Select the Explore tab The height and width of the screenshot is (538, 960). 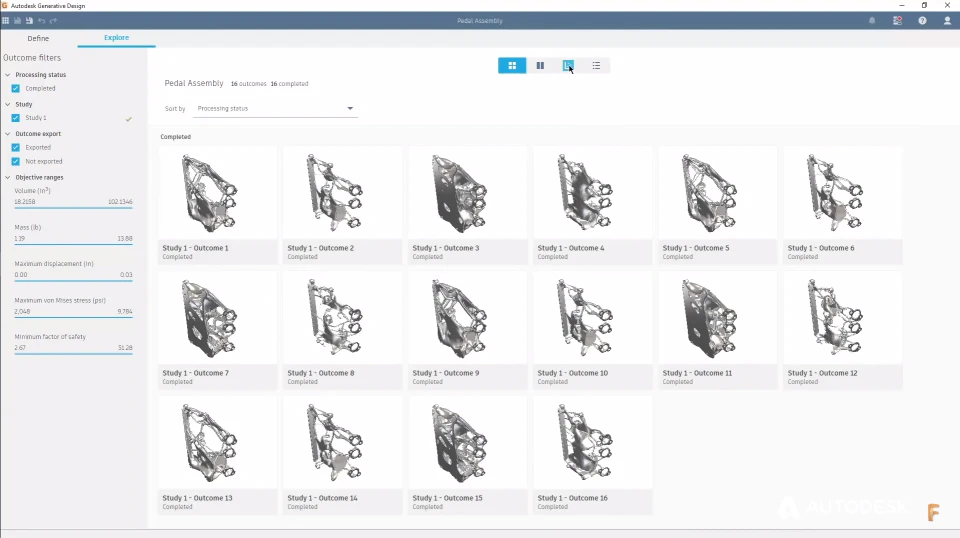click(116, 37)
